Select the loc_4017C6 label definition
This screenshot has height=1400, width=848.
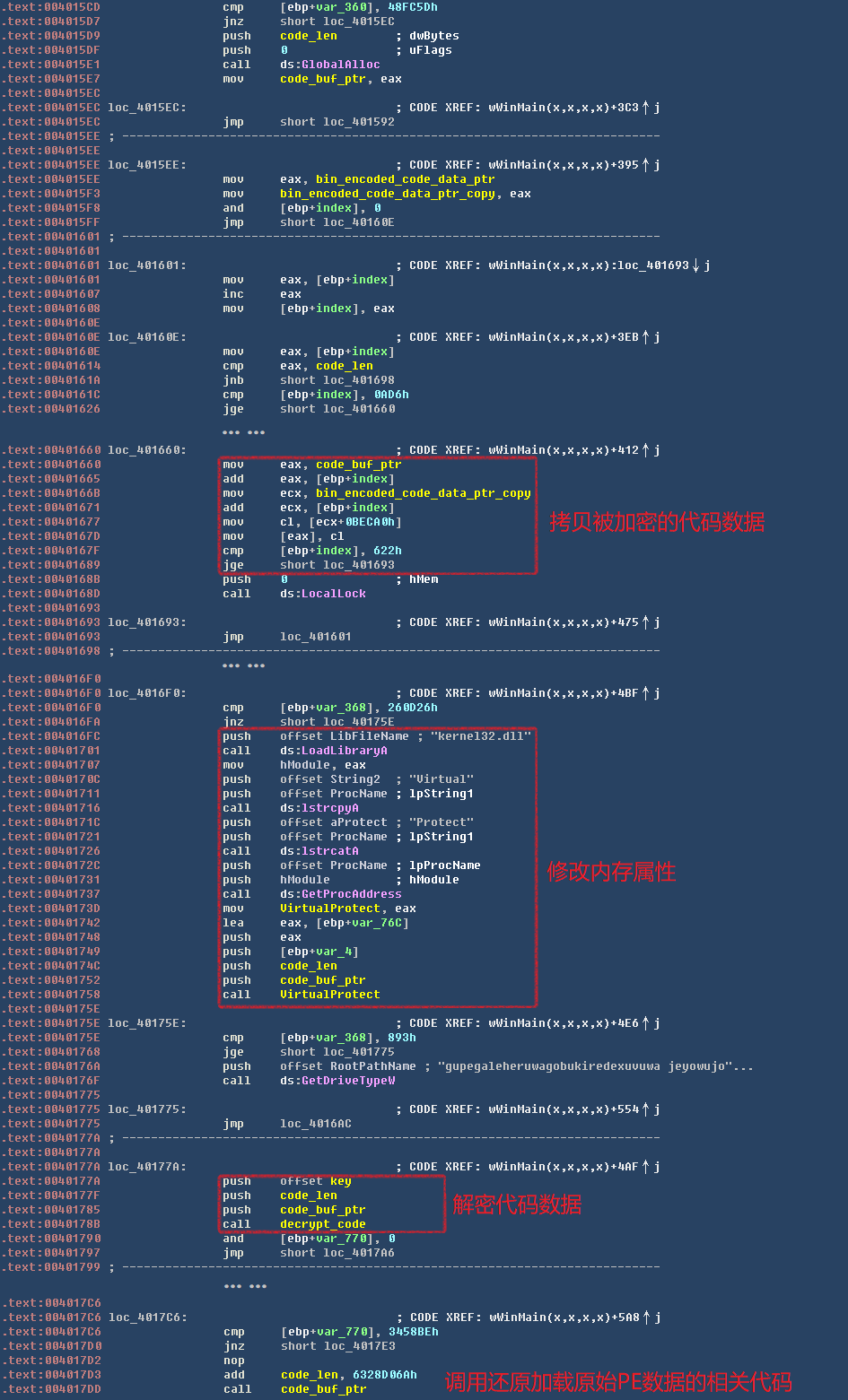click(147, 1317)
